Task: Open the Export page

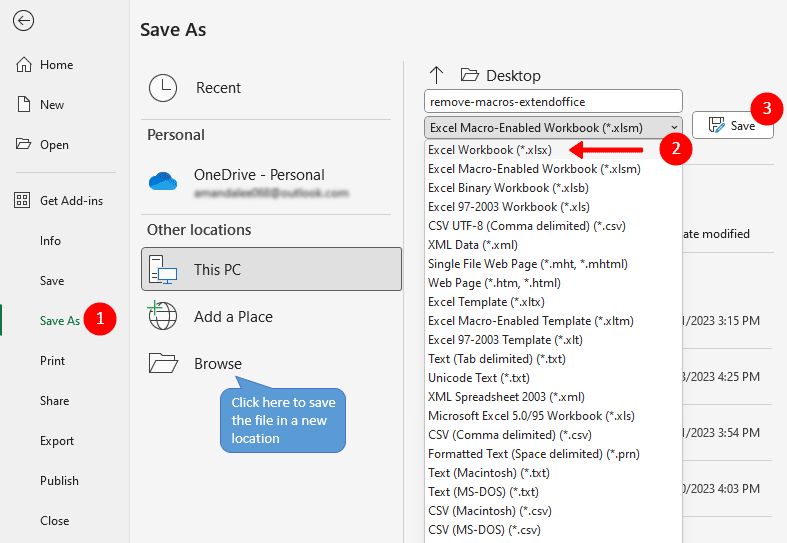Action: (57, 441)
